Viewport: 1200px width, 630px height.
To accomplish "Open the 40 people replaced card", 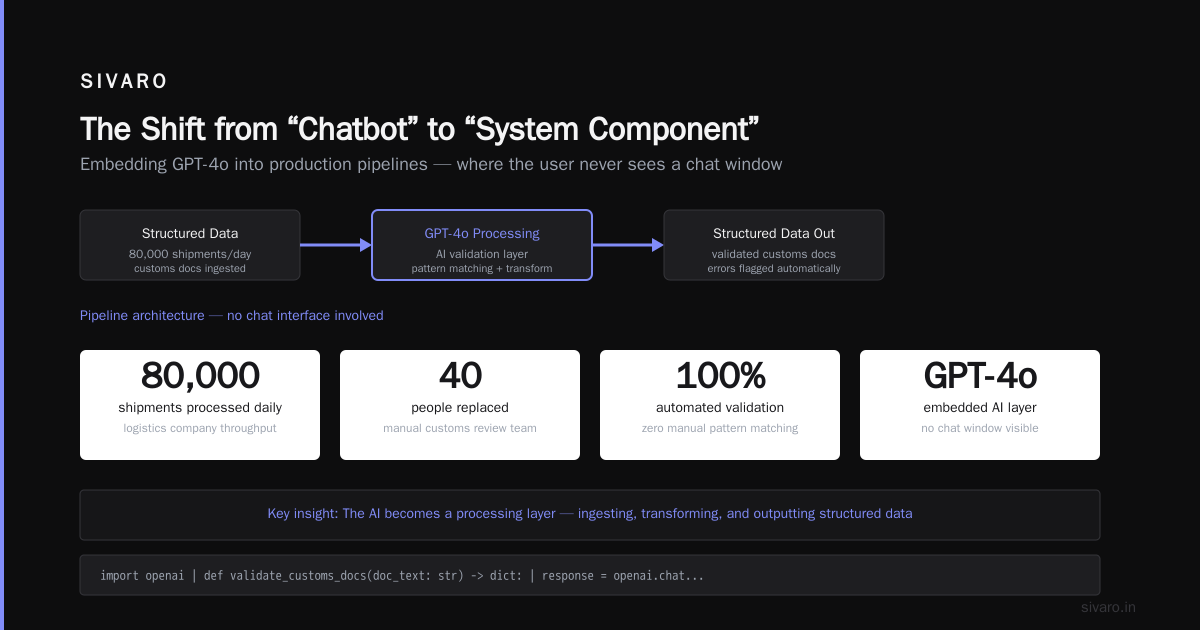I will 460,405.
